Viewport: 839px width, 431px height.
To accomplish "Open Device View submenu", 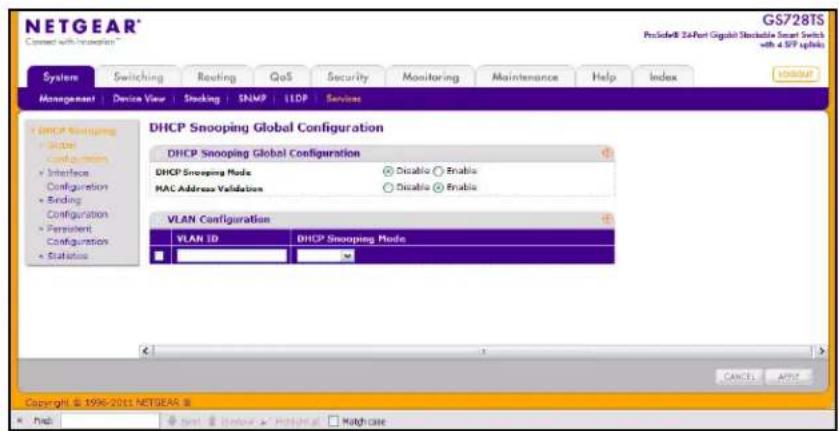I will [139, 99].
